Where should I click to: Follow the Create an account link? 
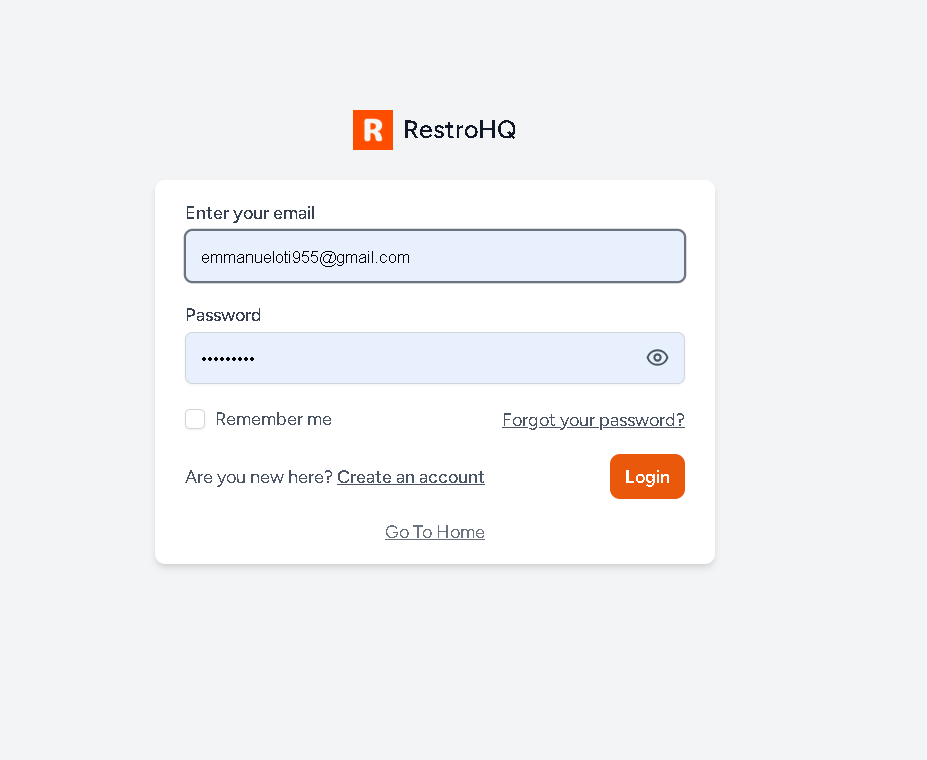pyautogui.click(x=411, y=477)
